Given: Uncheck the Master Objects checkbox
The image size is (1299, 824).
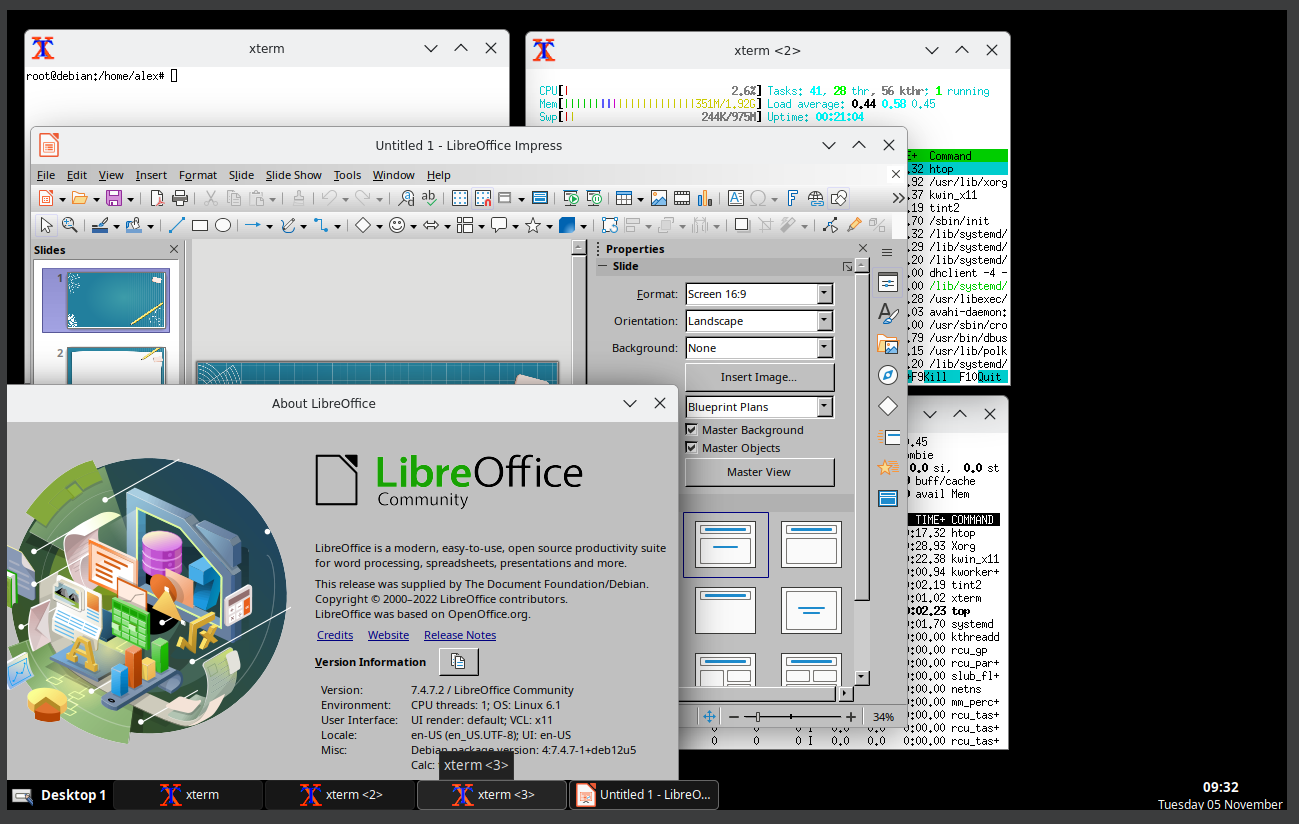Looking at the screenshot, I should (x=691, y=448).
